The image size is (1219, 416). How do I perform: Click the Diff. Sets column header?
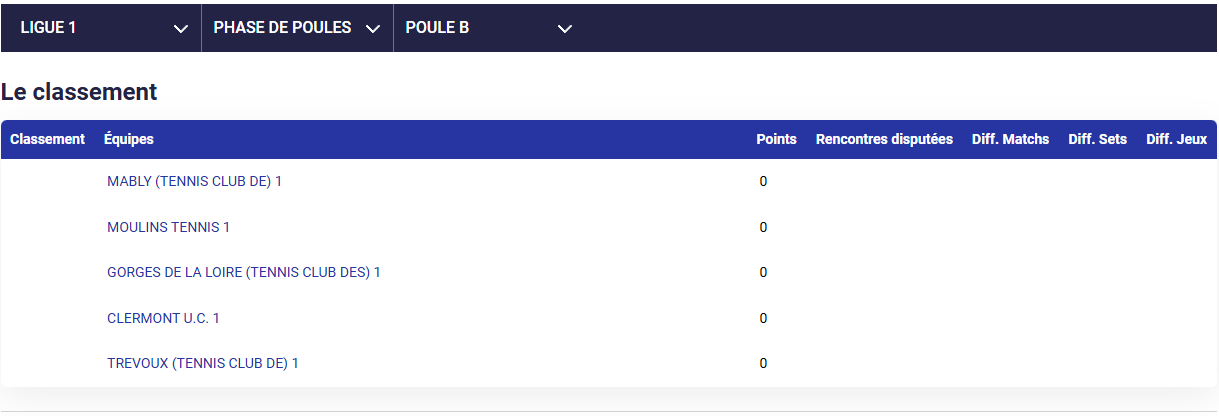(1097, 139)
